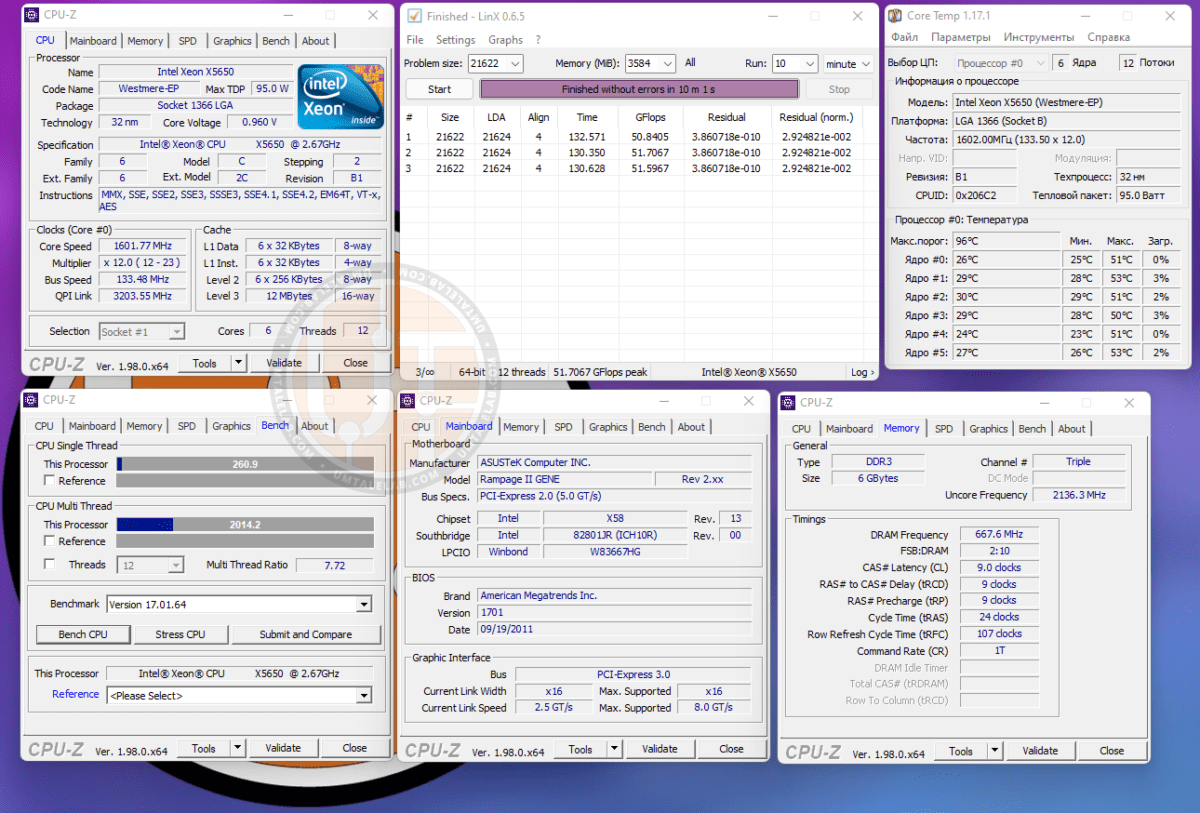Click the Stop button in LinX

coord(840,89)
